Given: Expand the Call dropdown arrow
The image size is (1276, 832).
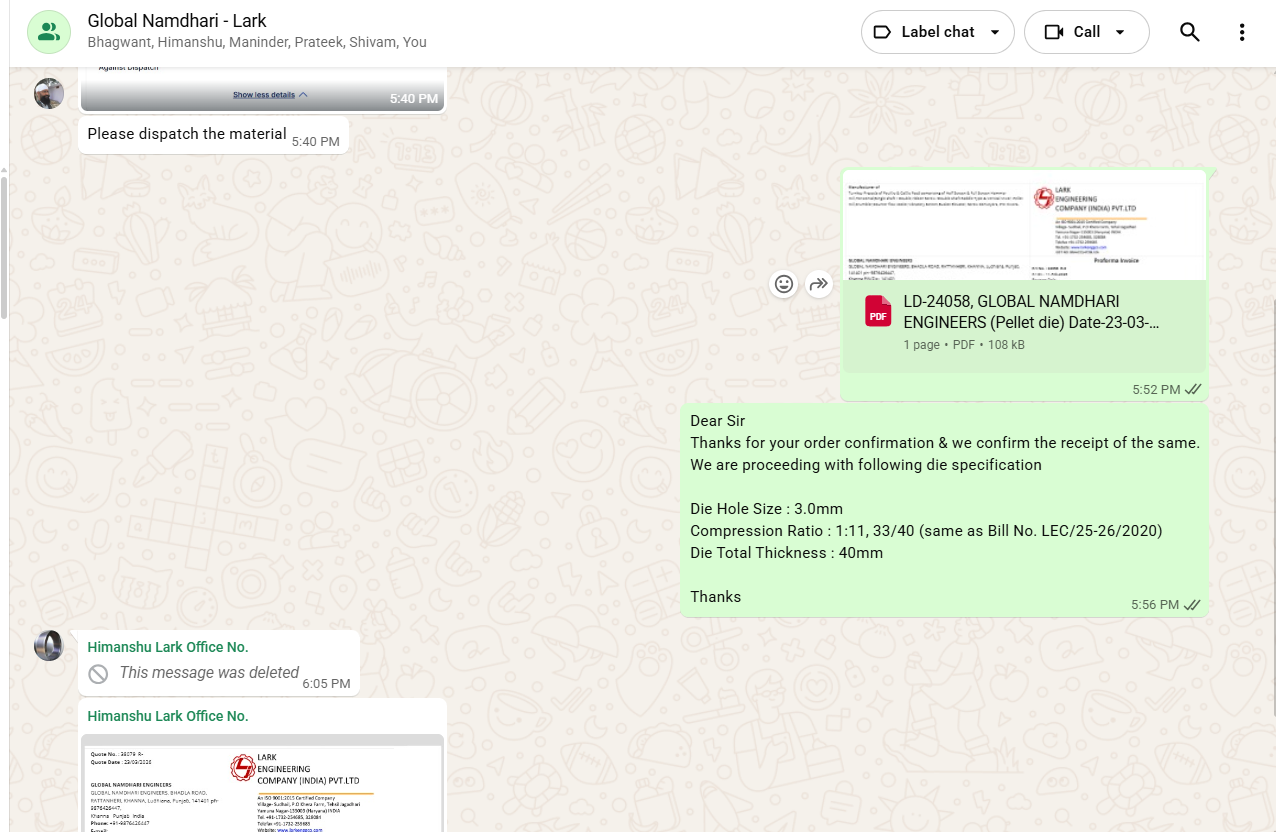Looking at the screenshot, I should (x=1120, y=32).
